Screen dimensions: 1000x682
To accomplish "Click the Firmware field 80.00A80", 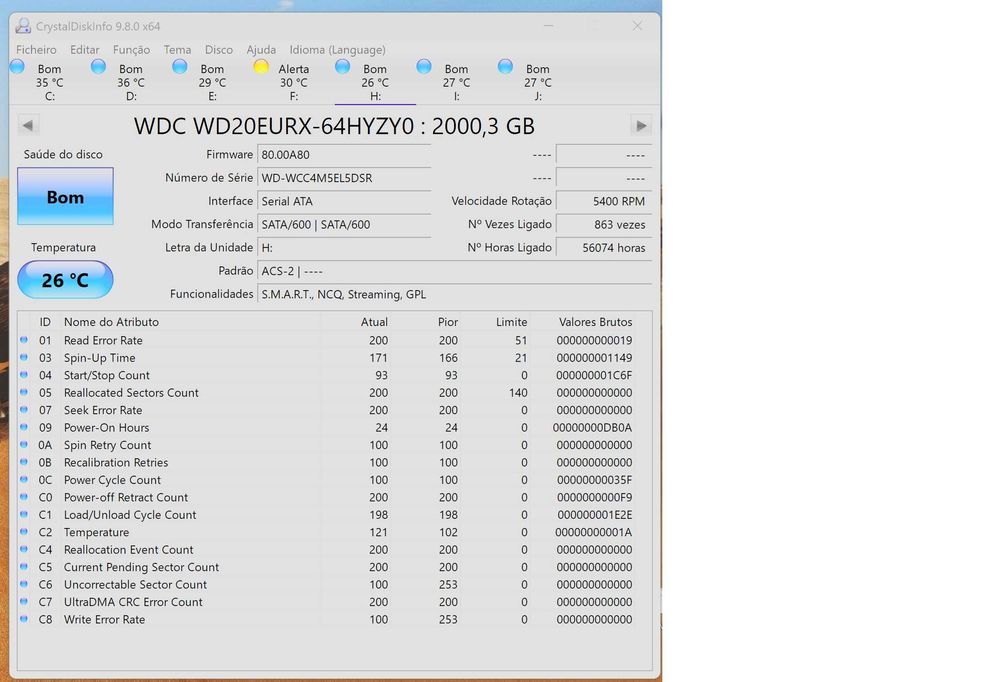I will tap(344, 154).
